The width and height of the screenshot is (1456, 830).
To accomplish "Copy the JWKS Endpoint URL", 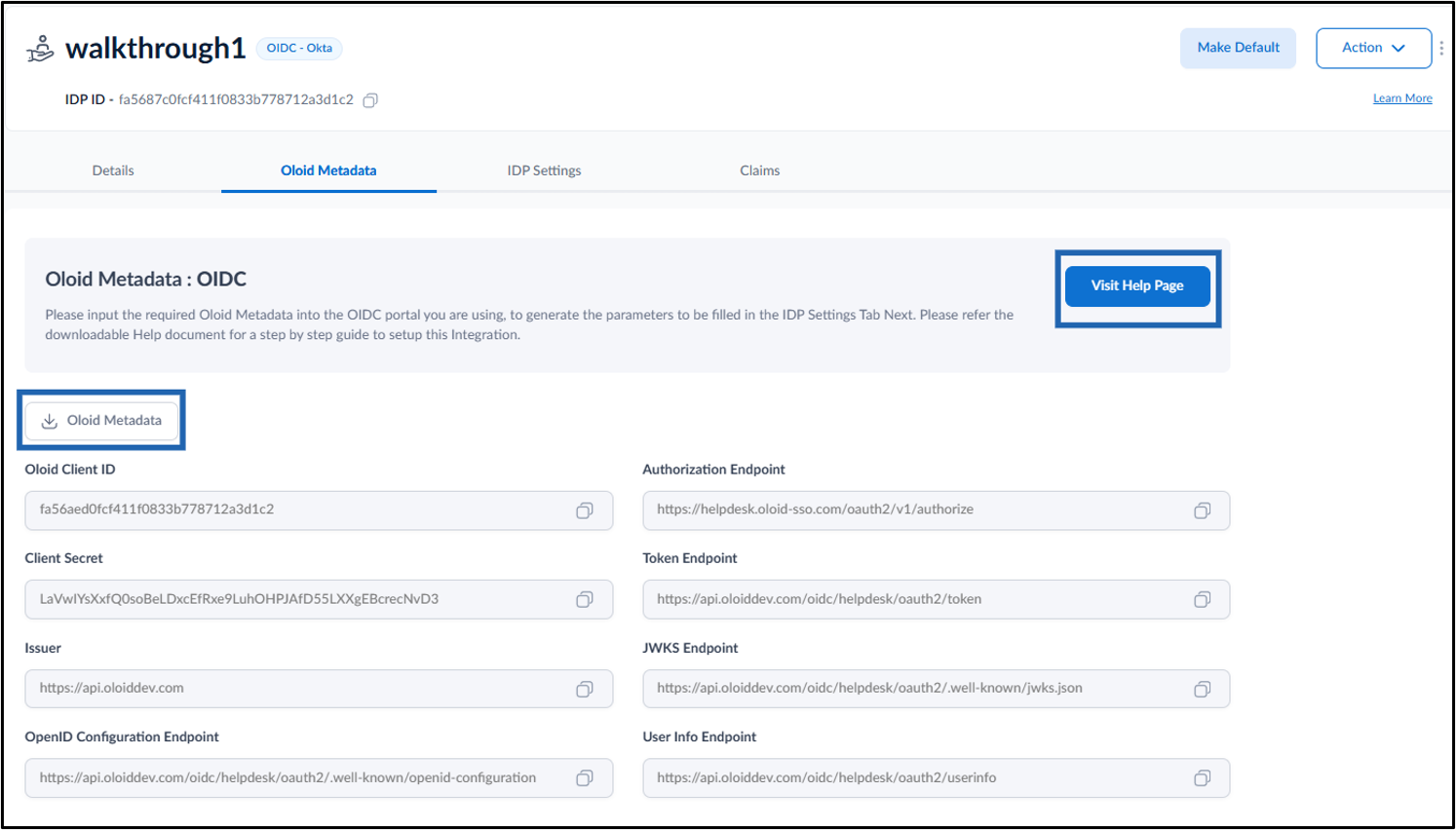I will (1203, 689).
